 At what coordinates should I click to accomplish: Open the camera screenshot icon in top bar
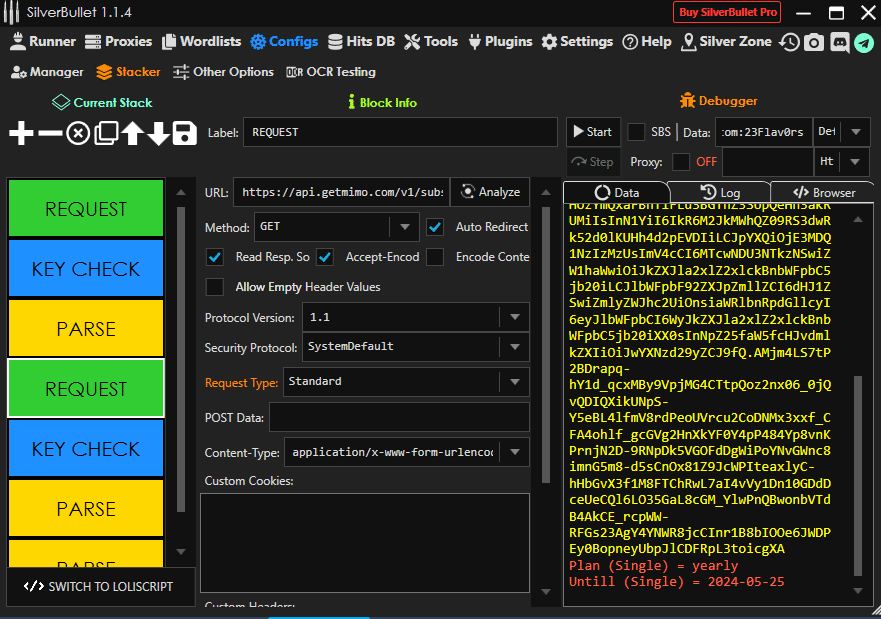coord(815,42)
